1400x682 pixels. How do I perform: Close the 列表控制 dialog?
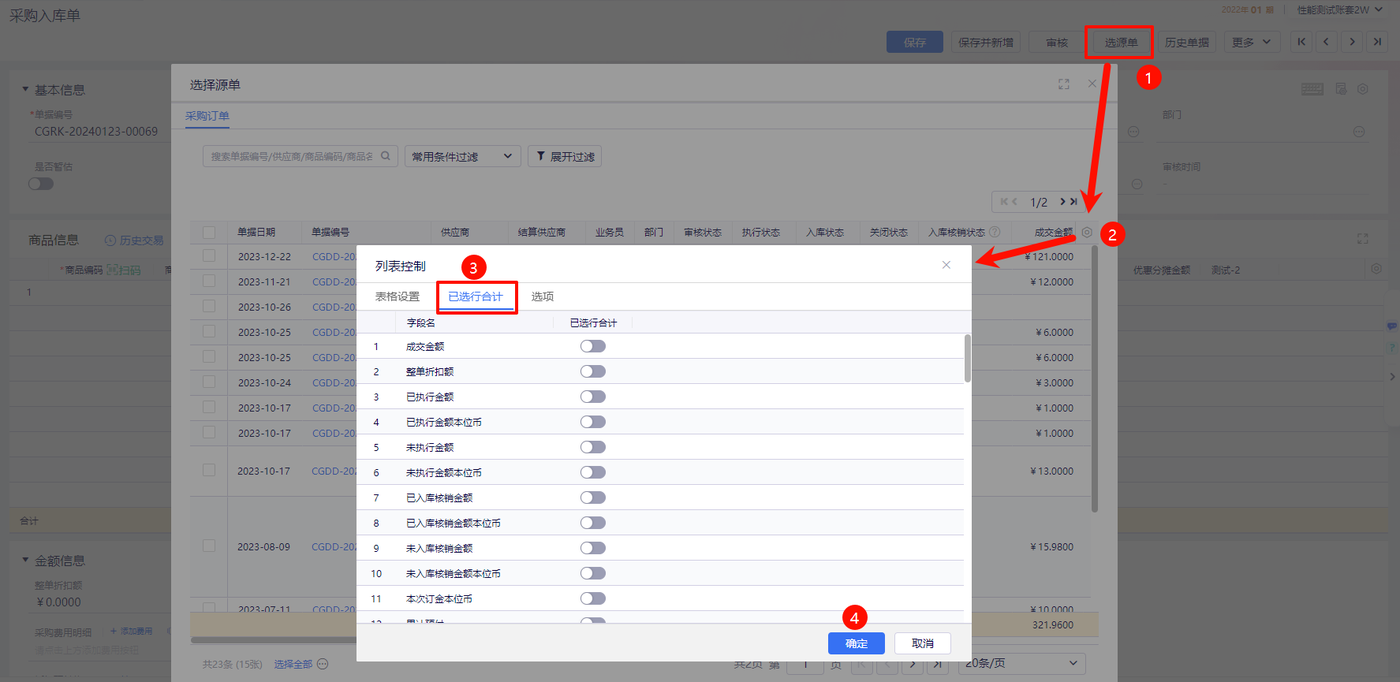tap(946, 265)
